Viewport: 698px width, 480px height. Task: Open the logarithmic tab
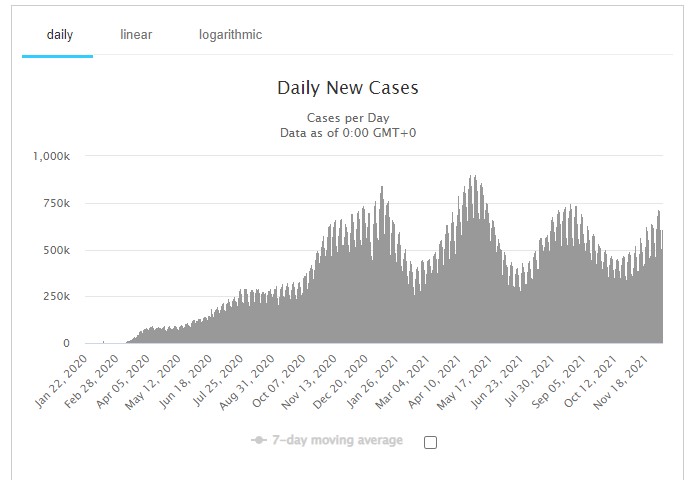tap(230, 35)
